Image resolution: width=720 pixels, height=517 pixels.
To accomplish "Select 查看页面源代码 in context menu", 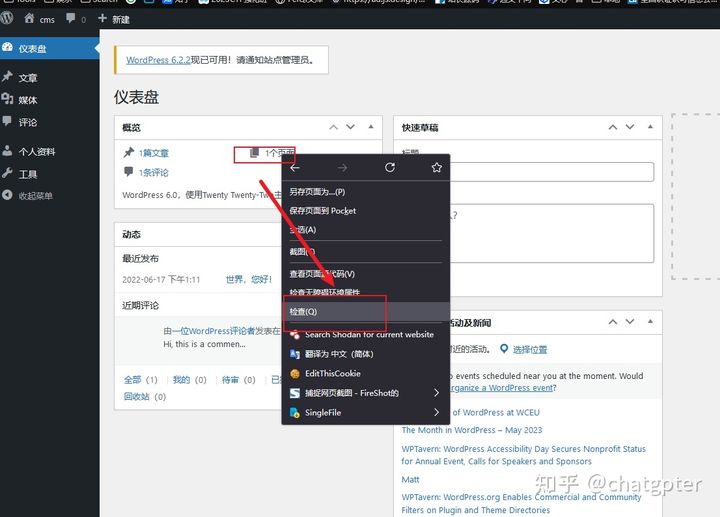I will (x=366, y=274).
